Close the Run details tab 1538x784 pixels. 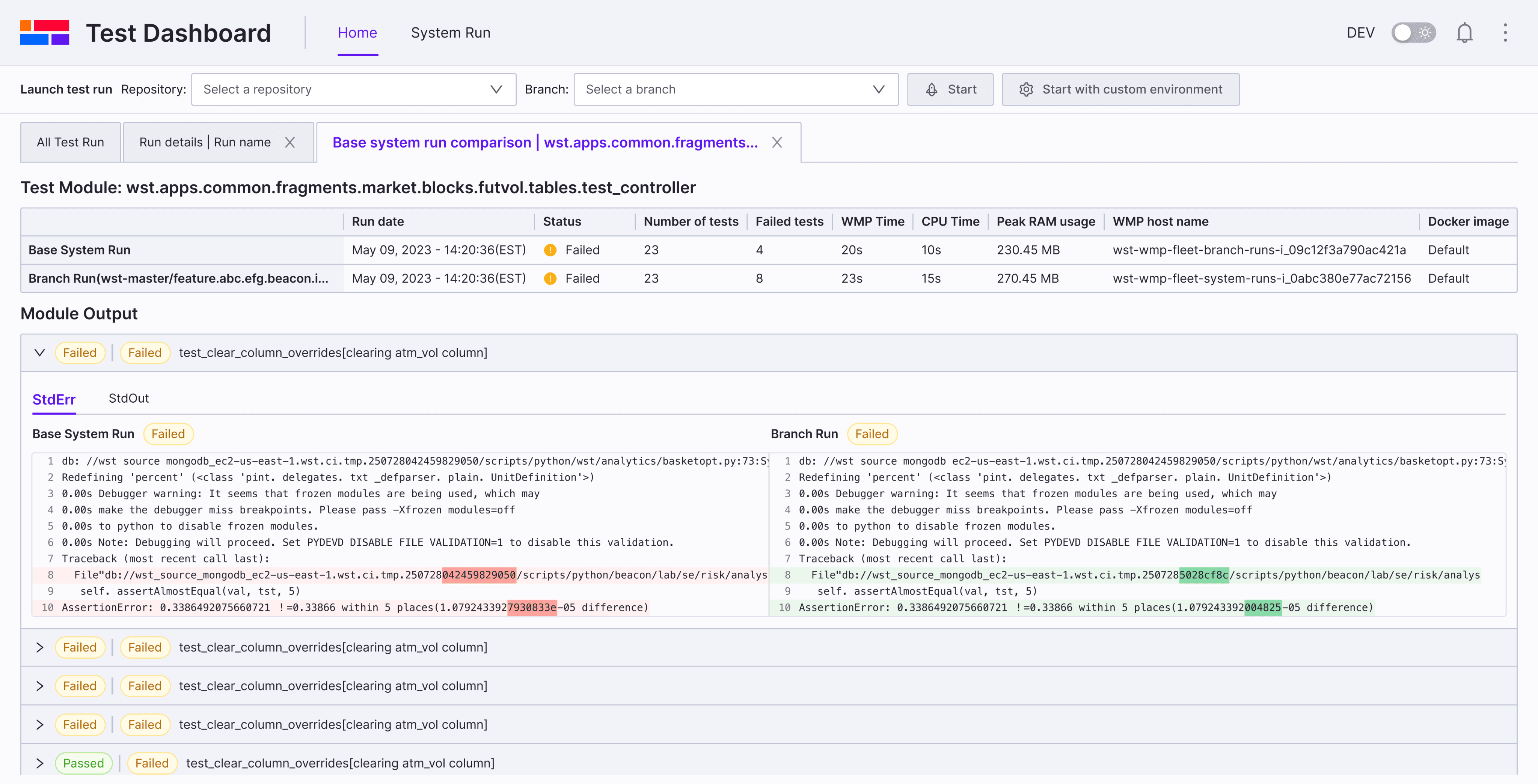pos(290,143)
